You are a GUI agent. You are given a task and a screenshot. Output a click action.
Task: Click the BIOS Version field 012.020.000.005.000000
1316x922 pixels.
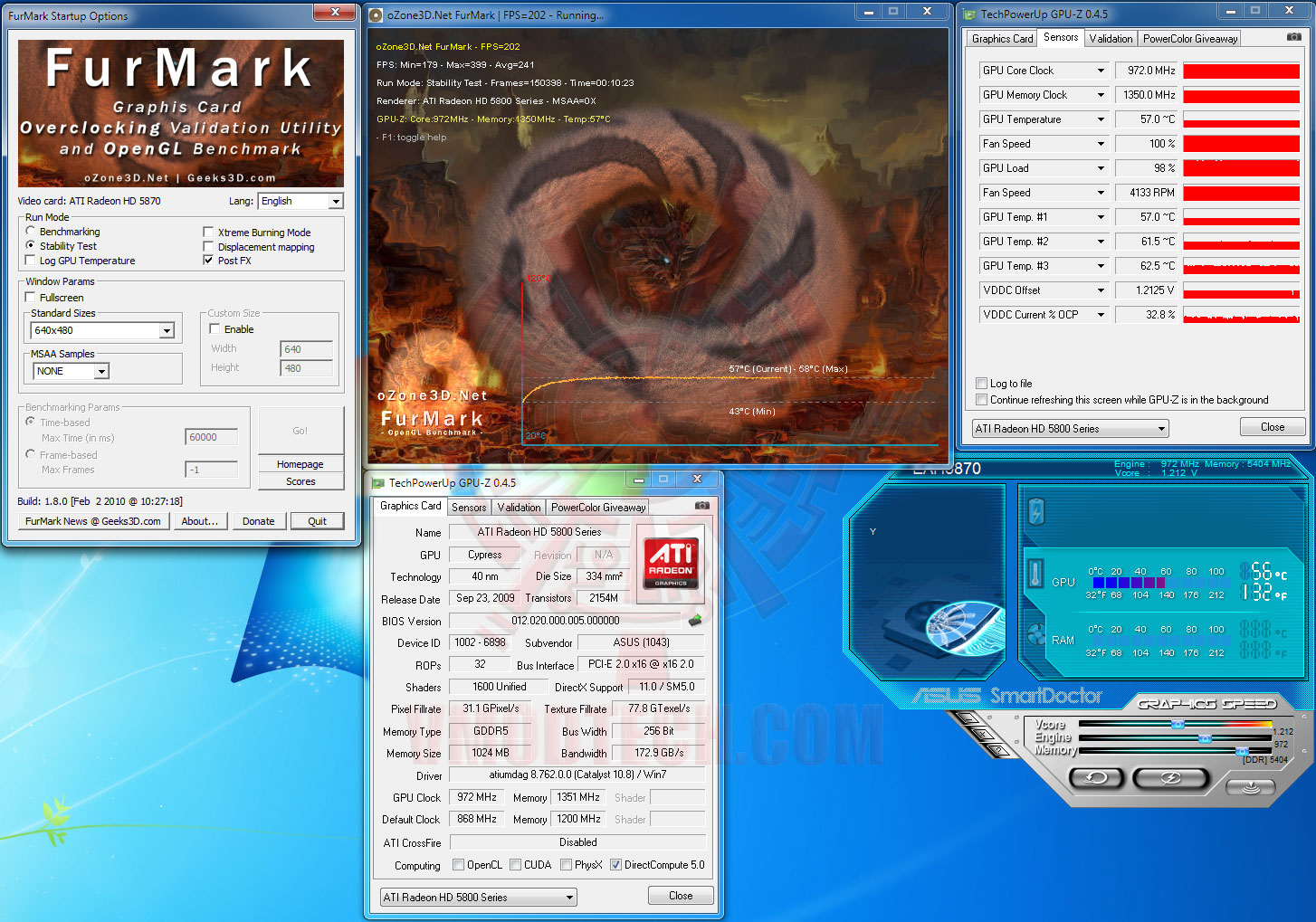[x=565, y=621]
